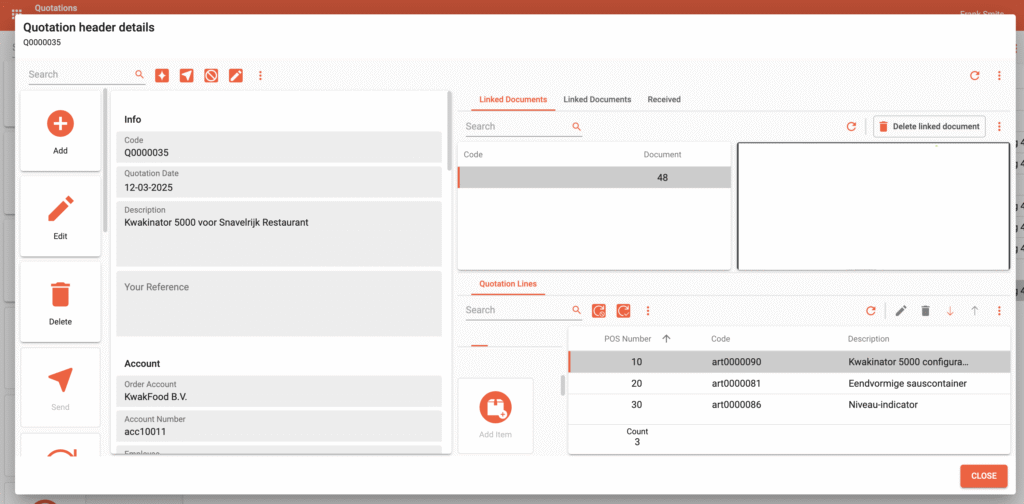Screen dimensions: 1024x504
Task: Toggle the POS Number column sort arrow
Action: tap(666, 339)
